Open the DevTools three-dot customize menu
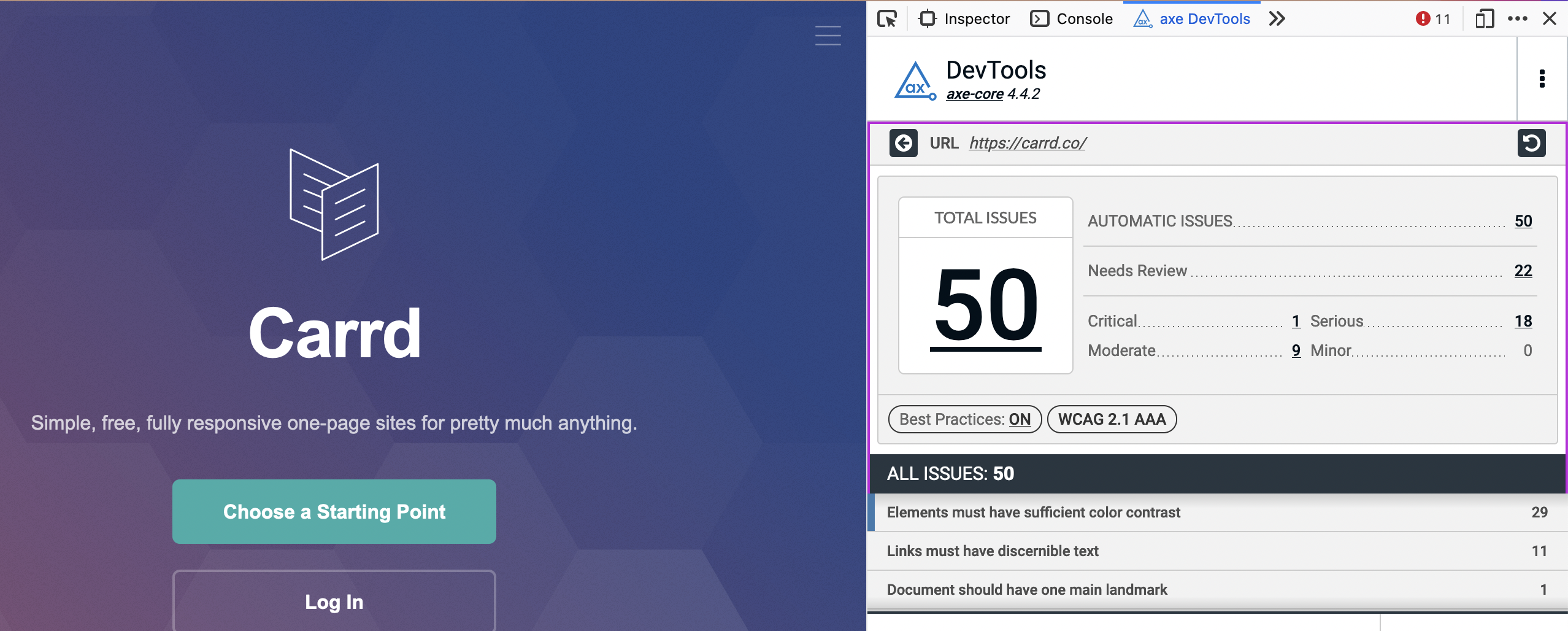 tap(1518, 19)
